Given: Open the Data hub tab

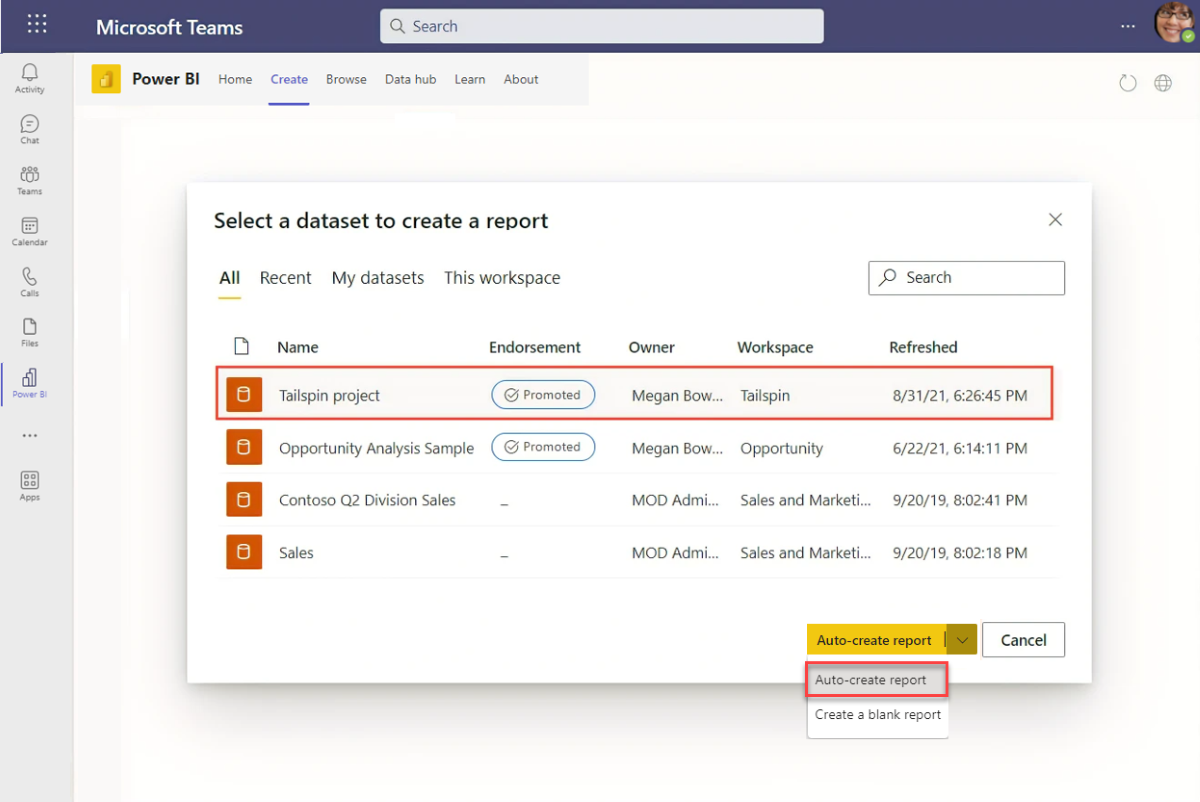Looking at the screenshot, I should 411,79.
